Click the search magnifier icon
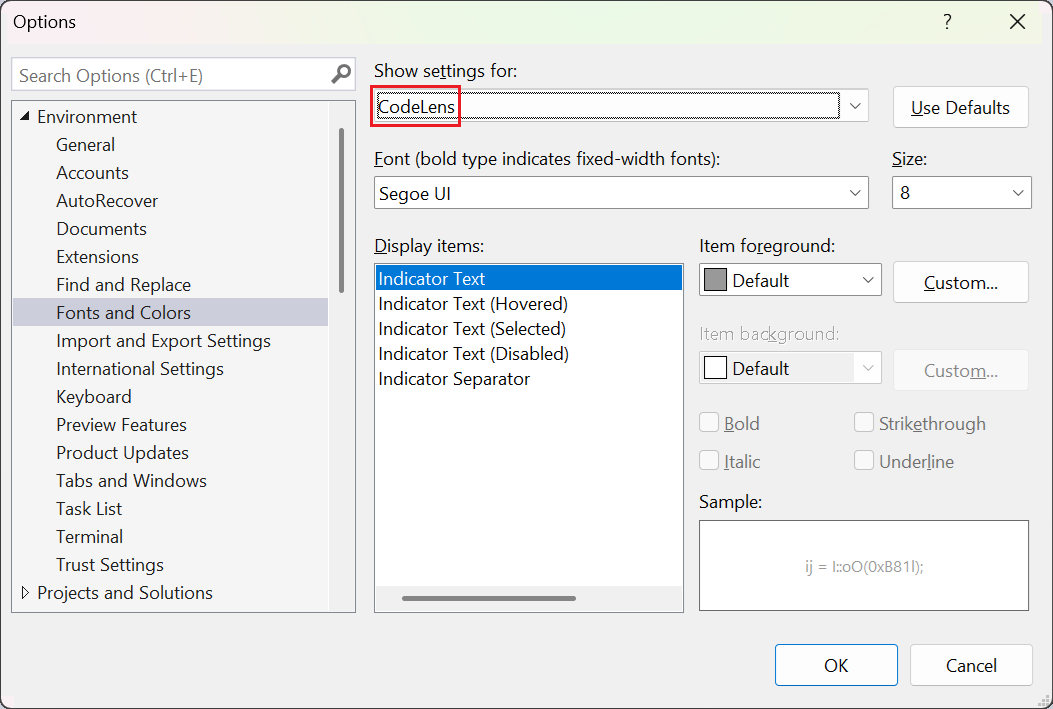The height and width of the screenshot is (709, 1053). point(341,74)
